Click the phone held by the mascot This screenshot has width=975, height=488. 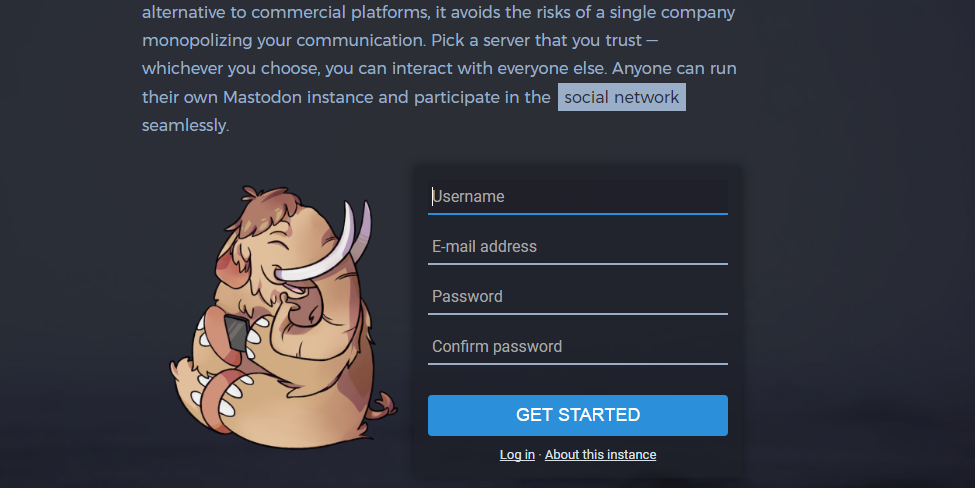pos(236,333)
